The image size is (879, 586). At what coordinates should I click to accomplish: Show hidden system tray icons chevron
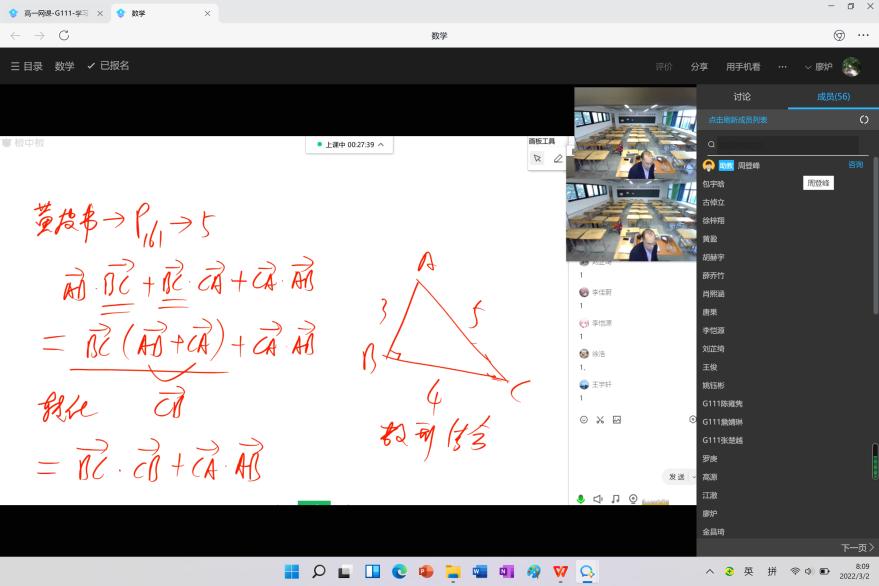710,571
